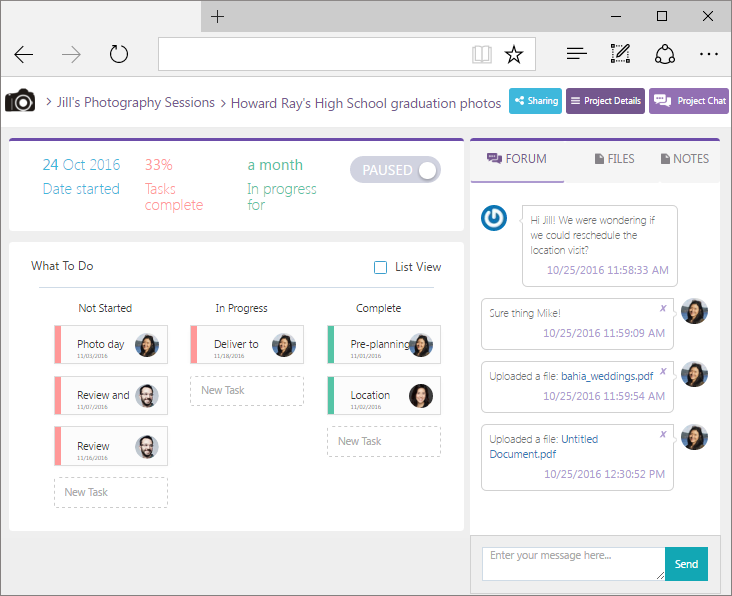Toggle the PAUSED project switch

tap(395, 170)
